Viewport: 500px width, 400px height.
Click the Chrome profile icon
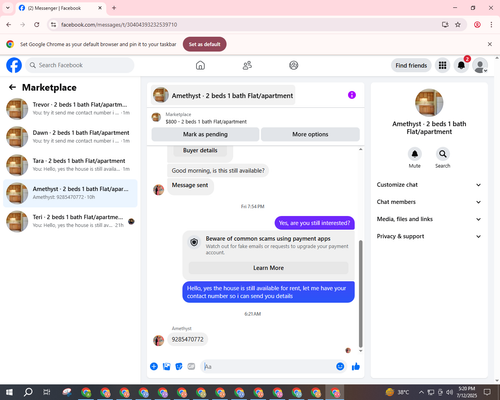click(477, 25)
